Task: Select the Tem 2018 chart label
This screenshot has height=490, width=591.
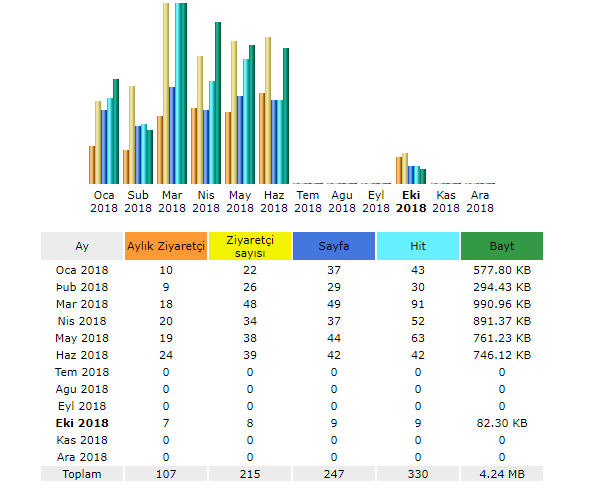Action: point(308,202)
